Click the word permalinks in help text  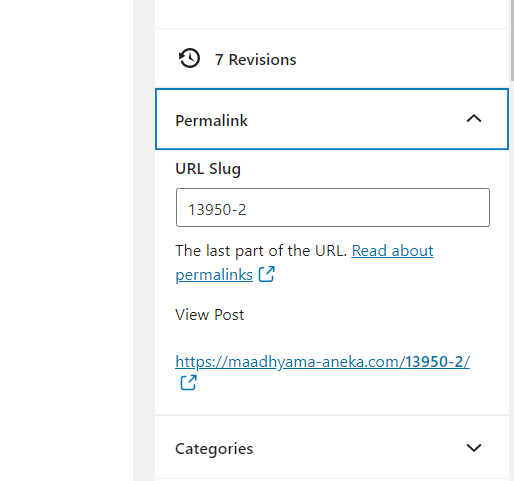click(214, 275)
